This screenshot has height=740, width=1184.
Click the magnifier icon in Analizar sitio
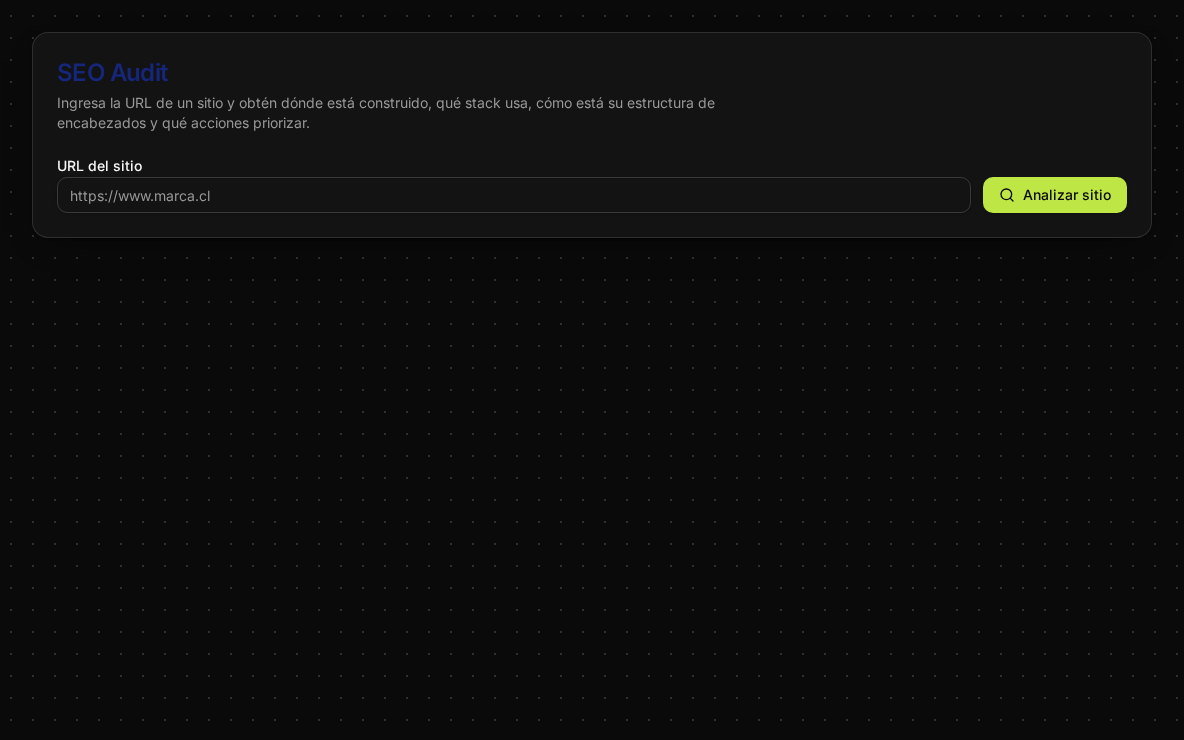[1007, 195]
